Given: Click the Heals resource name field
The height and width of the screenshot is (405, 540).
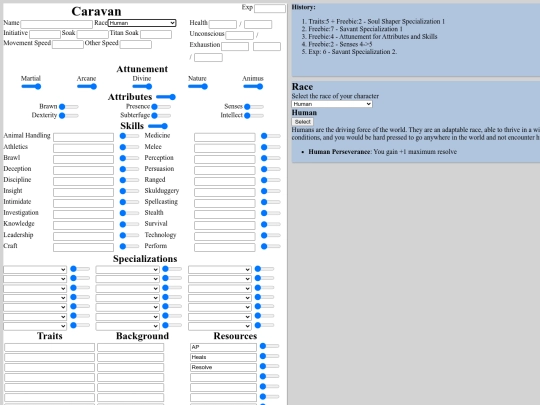Looking at the screenshot, I should 223,357.
